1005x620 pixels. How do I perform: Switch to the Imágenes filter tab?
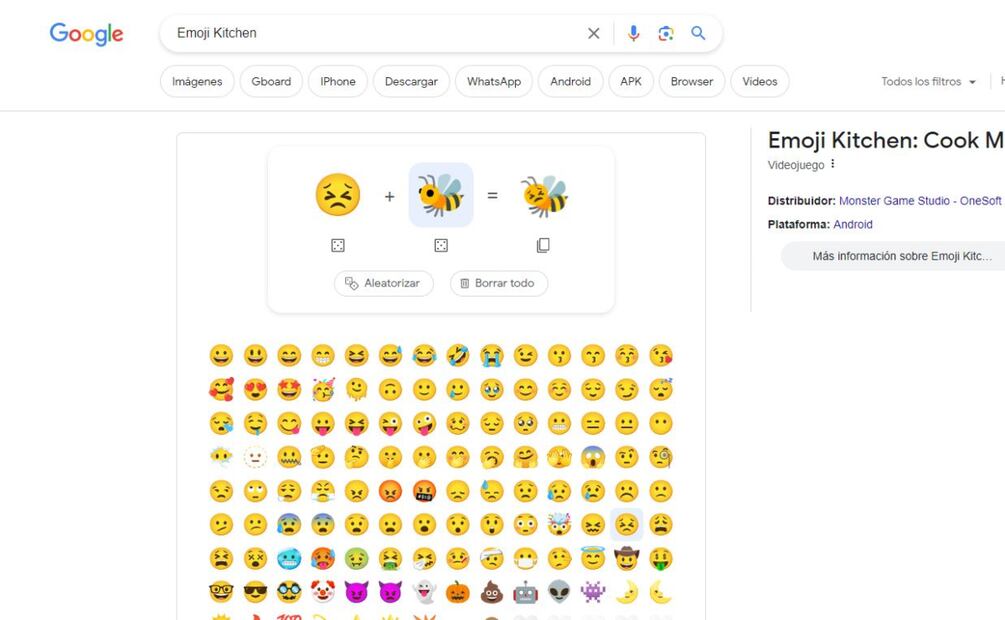pyautogui.click(x=197, y=82)
